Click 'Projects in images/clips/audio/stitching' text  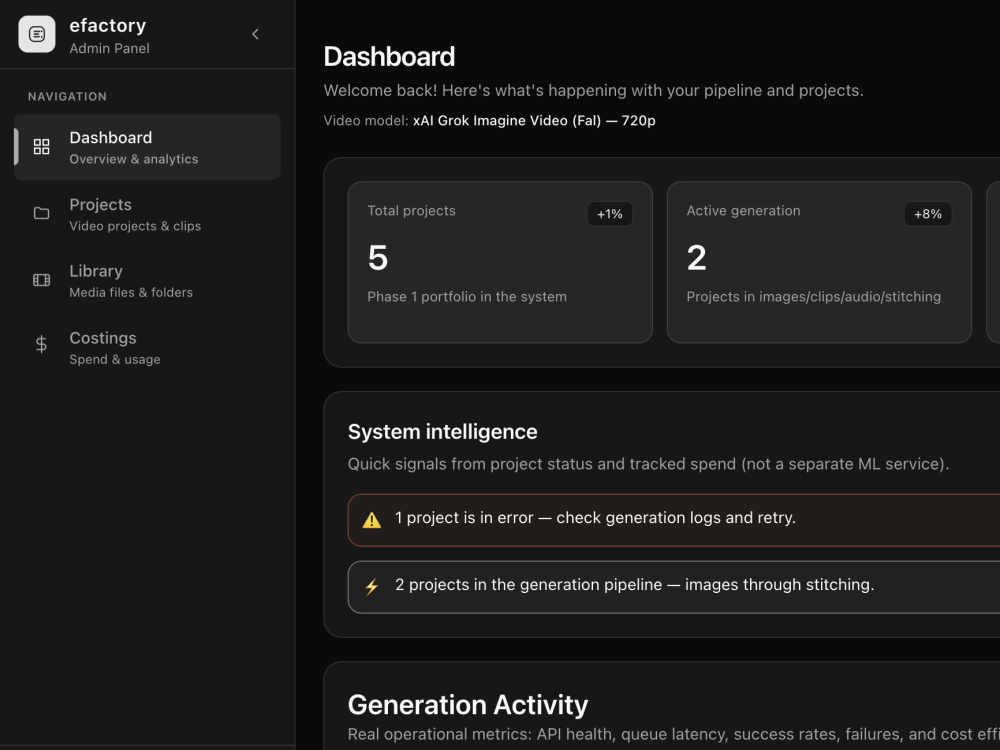[x=814, y=297]
